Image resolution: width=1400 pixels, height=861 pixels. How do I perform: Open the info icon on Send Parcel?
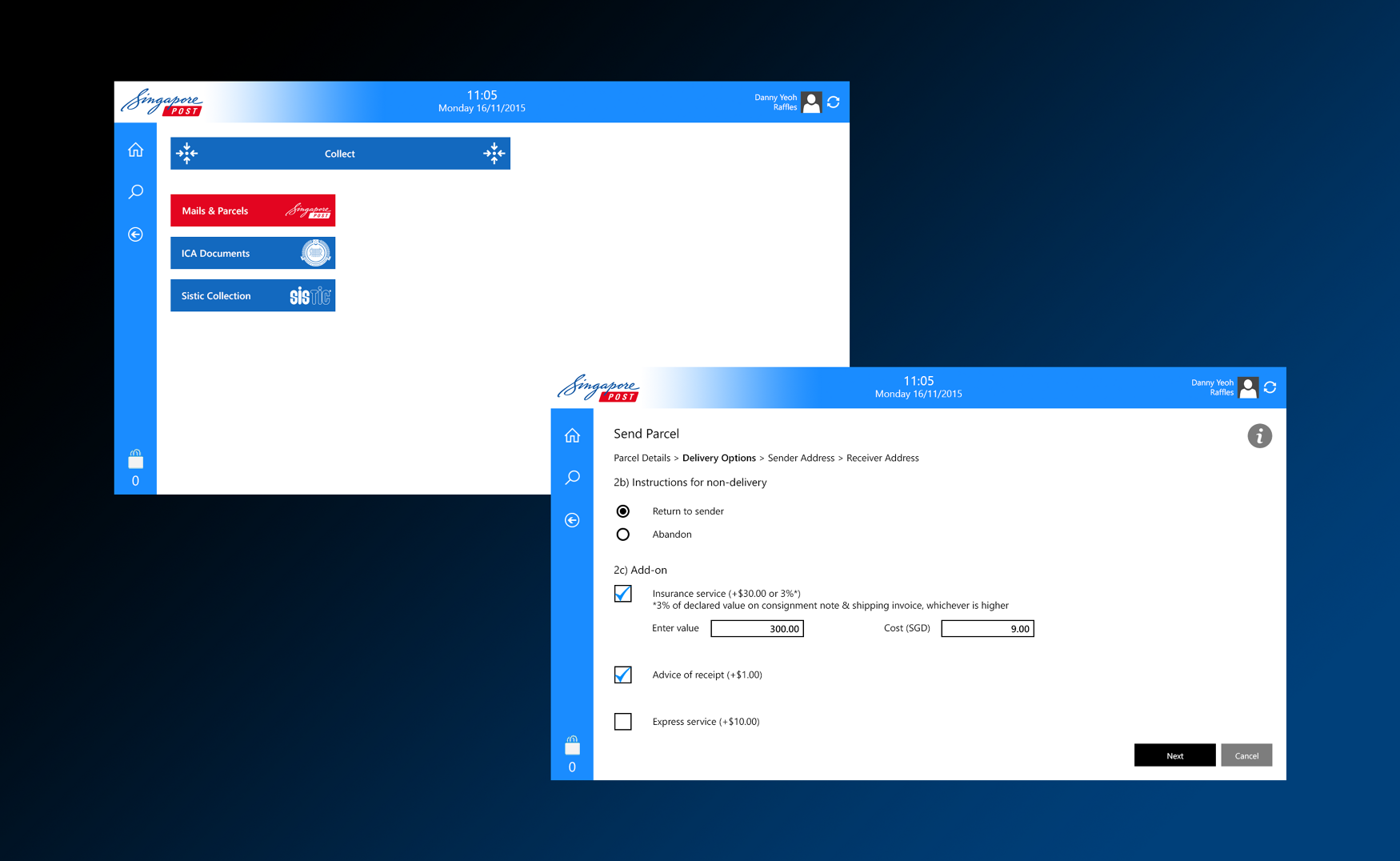[1259, 436]
